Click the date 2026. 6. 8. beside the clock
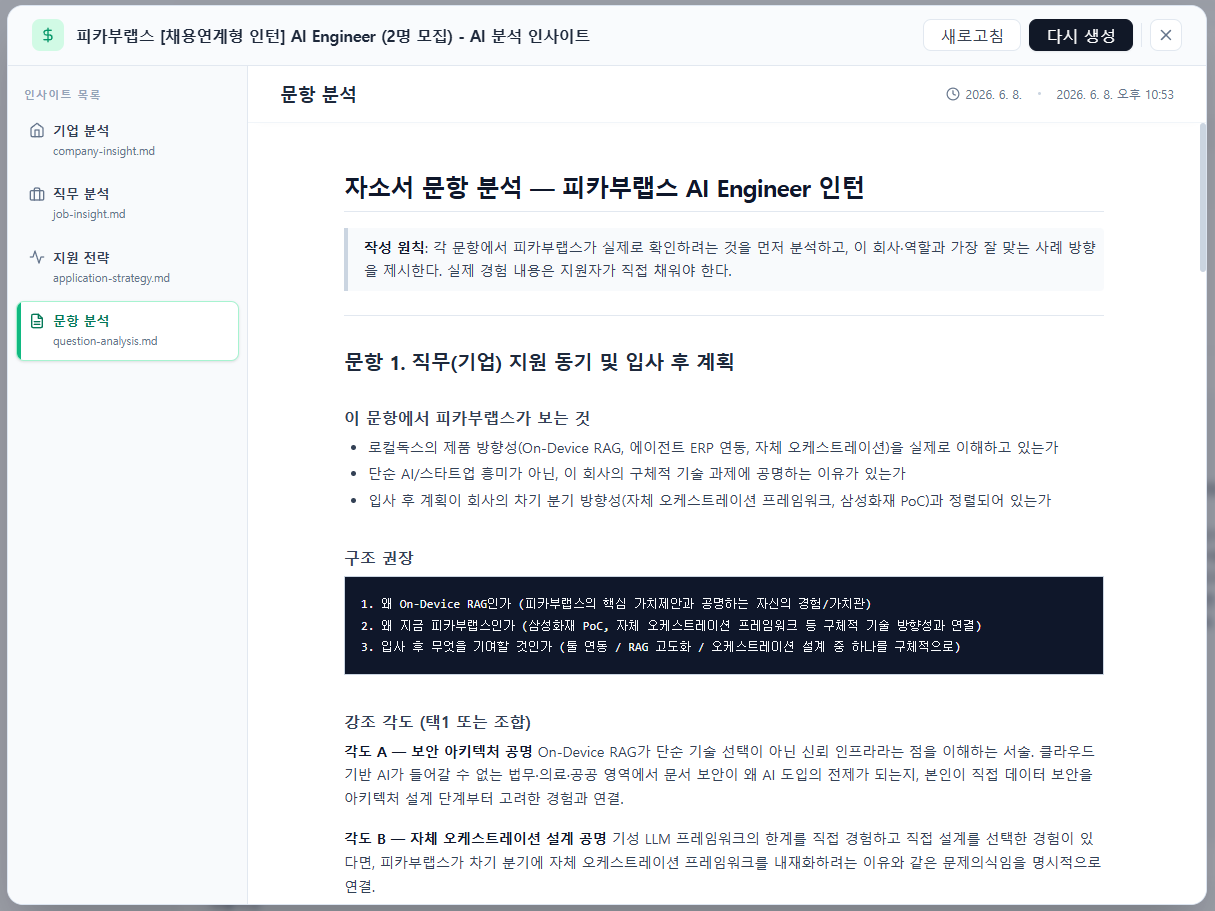This screenshot has width=1215, height=911. coord(993,95)
